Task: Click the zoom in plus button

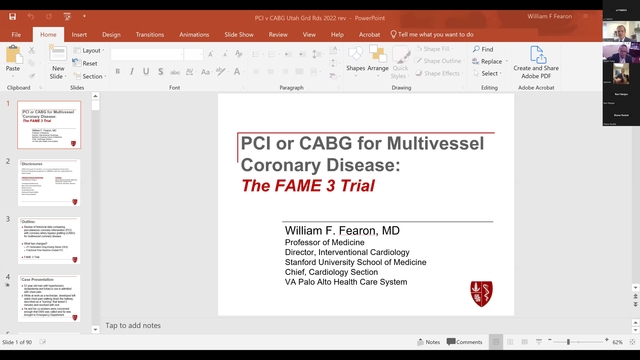Action: 607,340
